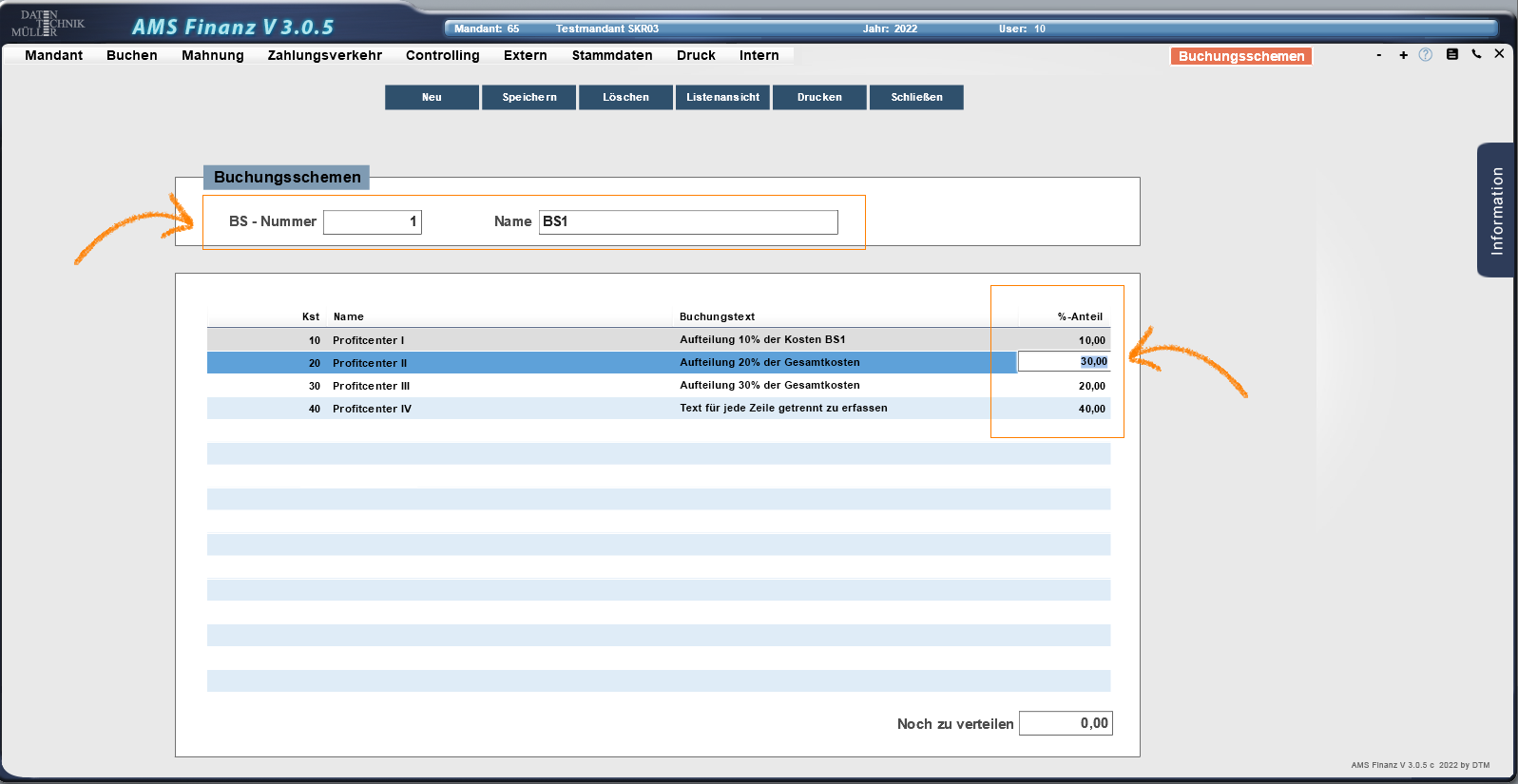1518x784 pixels.
Task: Click the help question mark icon
Action: 1425,55
